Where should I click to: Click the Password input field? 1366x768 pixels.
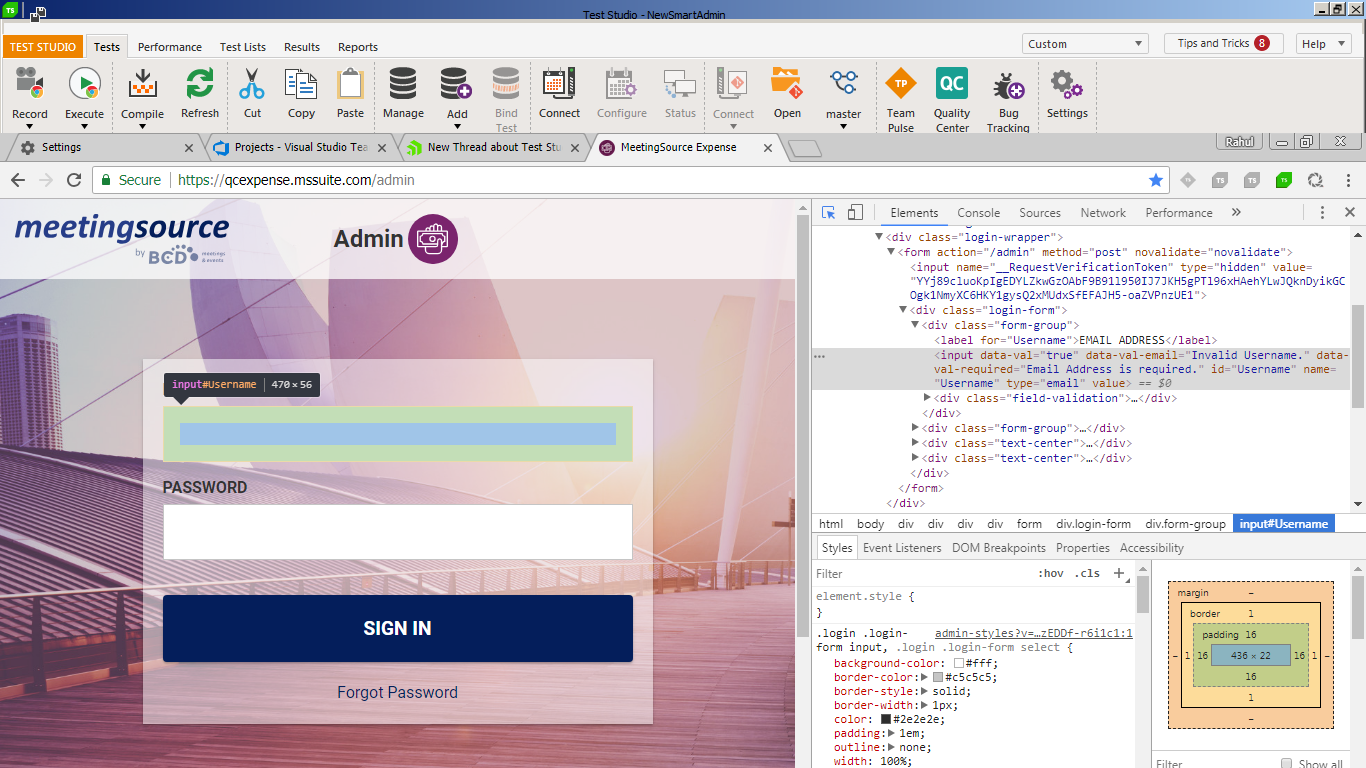pyautogui.click(x=397, y=531)
